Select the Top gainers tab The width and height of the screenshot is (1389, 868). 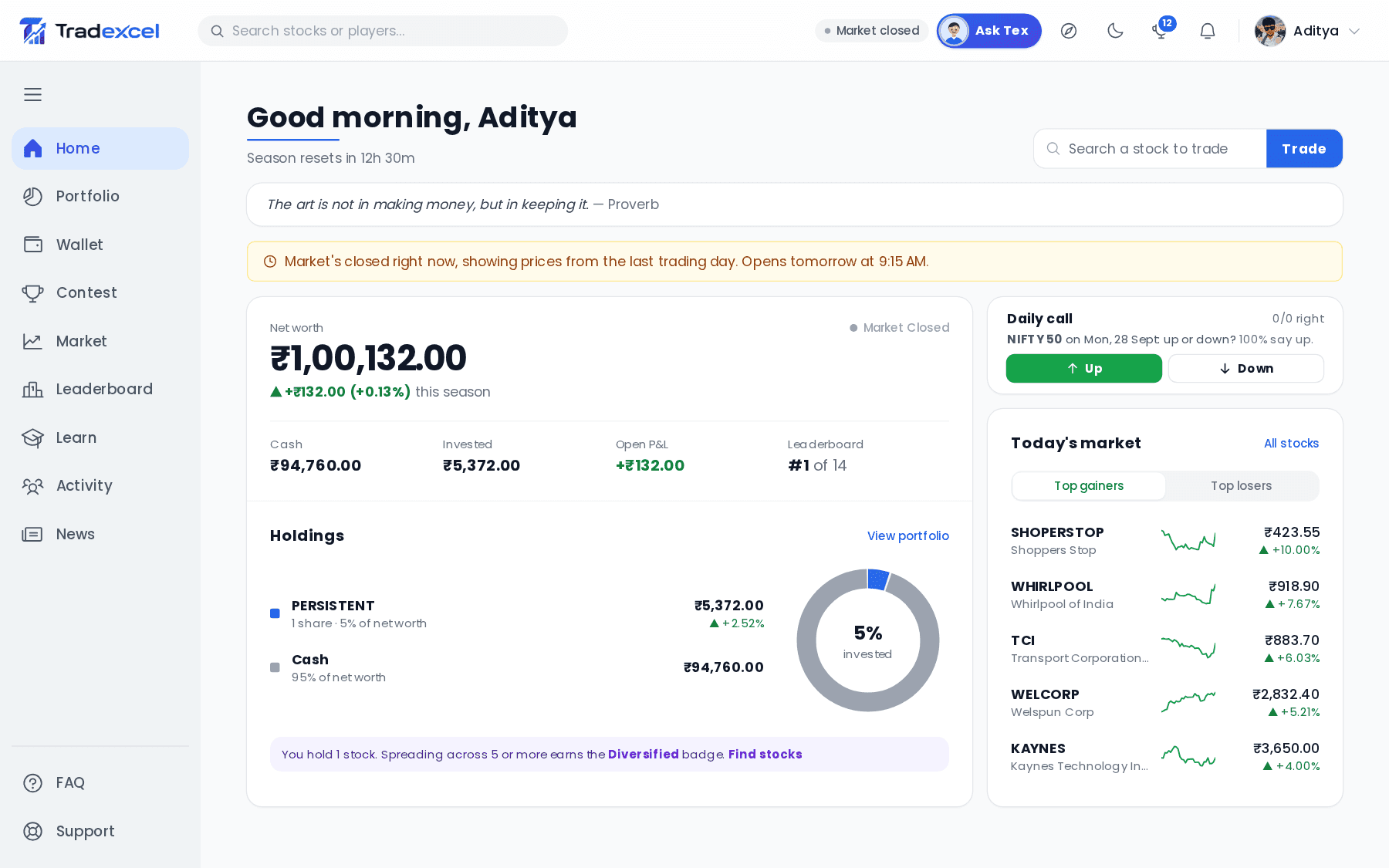[x=1089, y=485]
